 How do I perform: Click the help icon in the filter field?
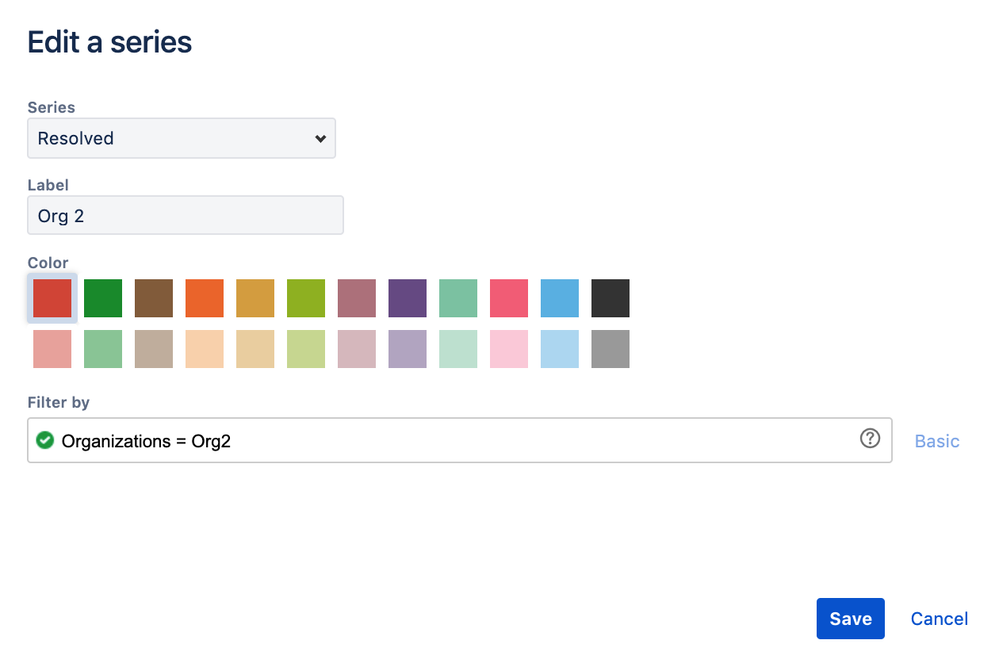pyautogui.click(x=869, y=440)
